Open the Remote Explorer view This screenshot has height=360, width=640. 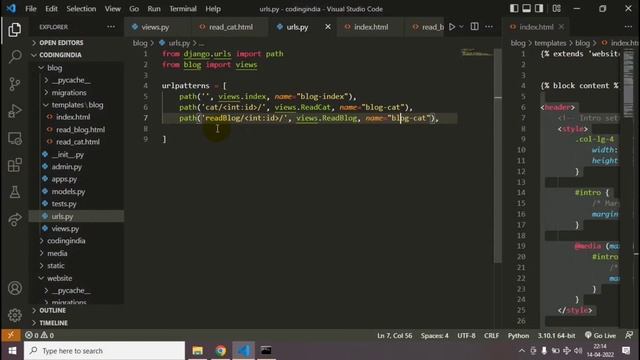click(15, 138)
